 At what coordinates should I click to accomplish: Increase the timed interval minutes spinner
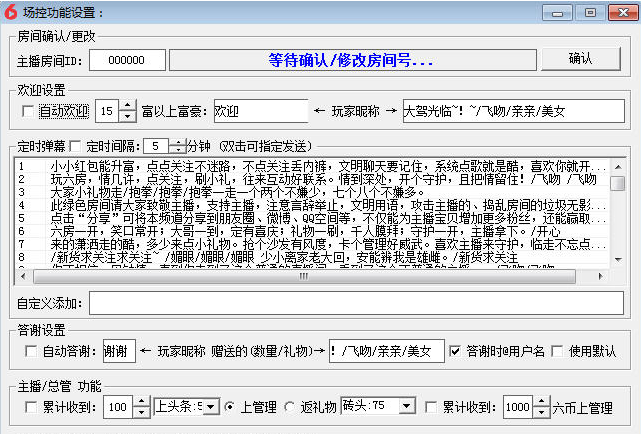click(x=178, y=141)
